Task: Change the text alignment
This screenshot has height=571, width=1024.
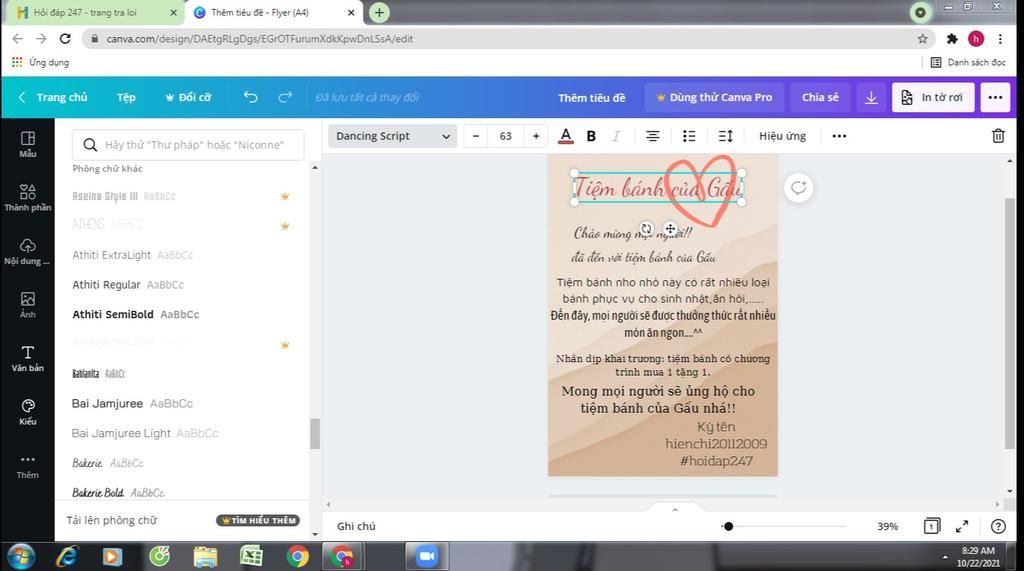Action: tap(652, 136)
